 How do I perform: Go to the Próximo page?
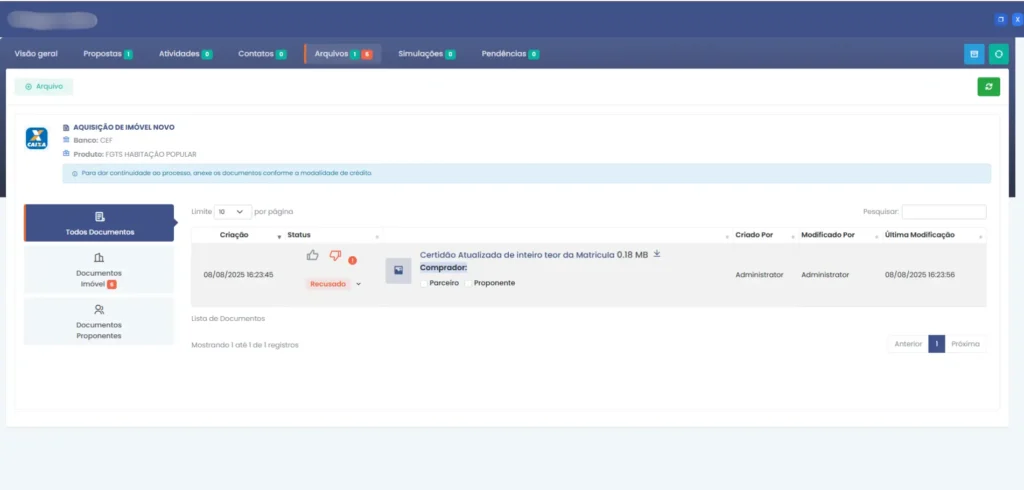click(x=965, y=343)
